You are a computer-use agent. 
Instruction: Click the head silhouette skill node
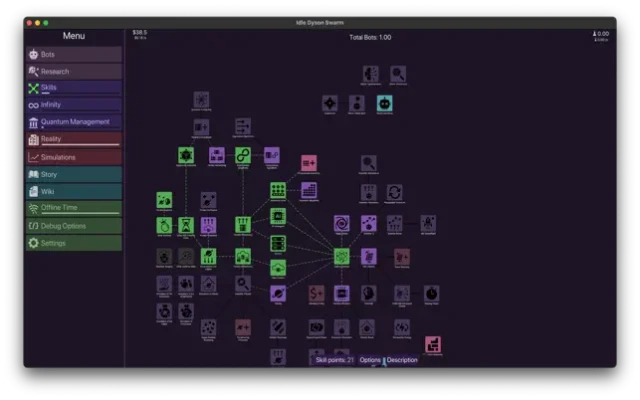[x=368, y=293]
